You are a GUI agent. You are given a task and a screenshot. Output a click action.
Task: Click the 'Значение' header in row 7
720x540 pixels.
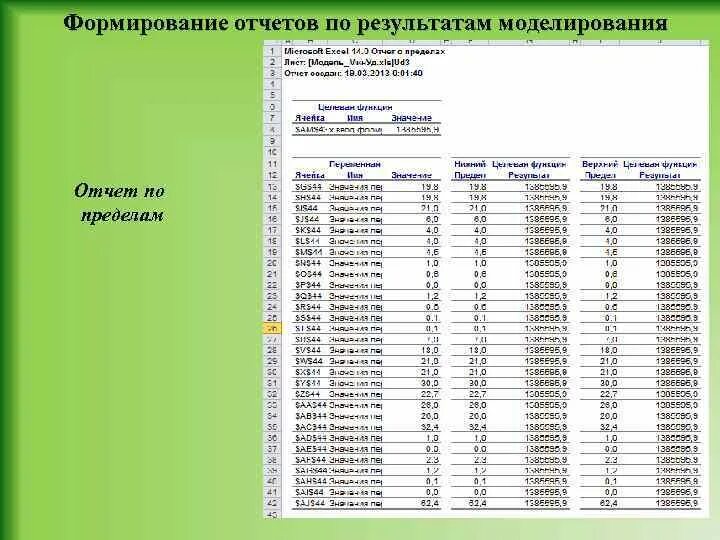(x=411, y=118)
